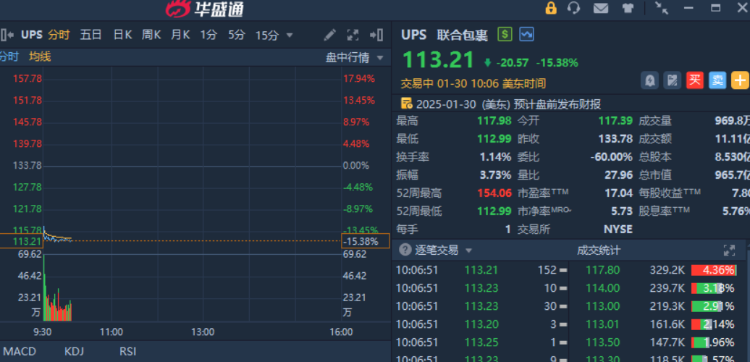This screenshot has width=750, height=362.
Task: Switch to the 日K chart tab
Action: (x=122, y=35)
